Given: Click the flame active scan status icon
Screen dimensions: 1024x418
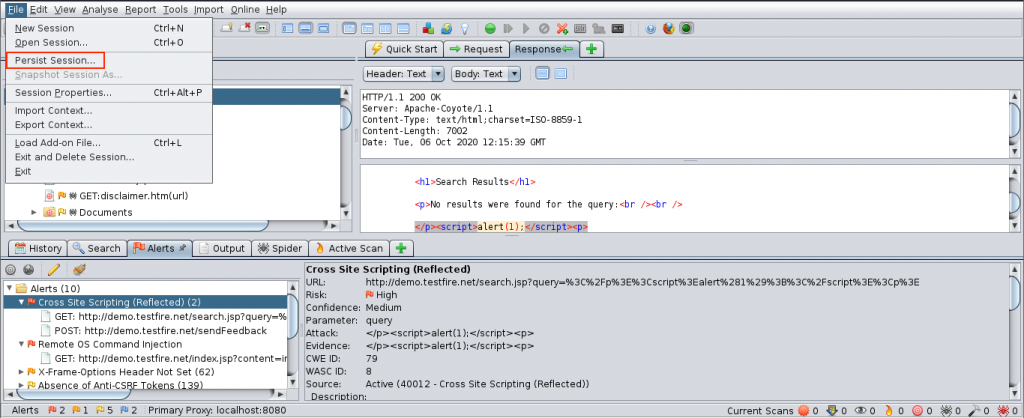Looking at the screenshot, I should click(889, 411).
